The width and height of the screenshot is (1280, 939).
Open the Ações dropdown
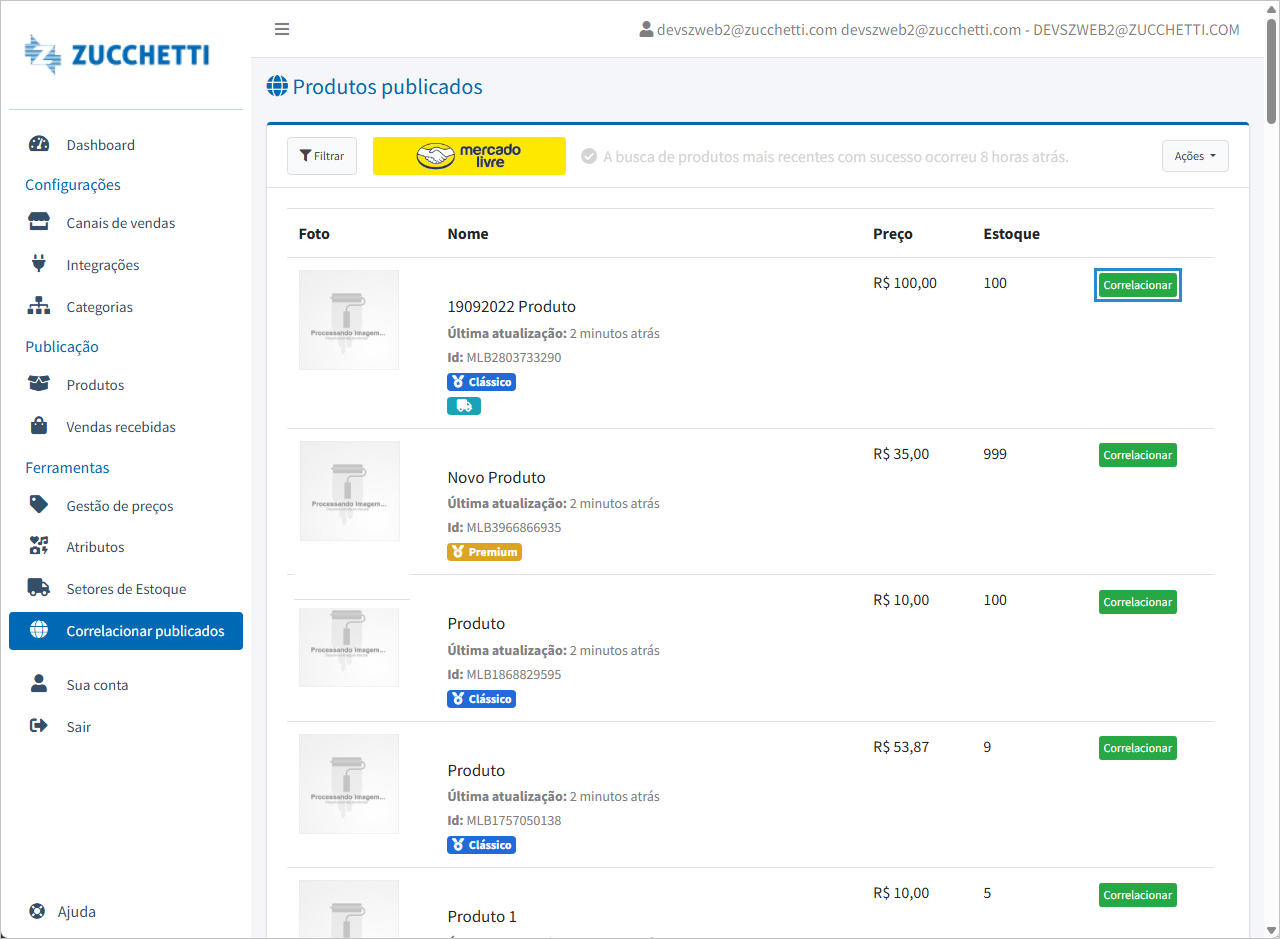coord(1194,156)
